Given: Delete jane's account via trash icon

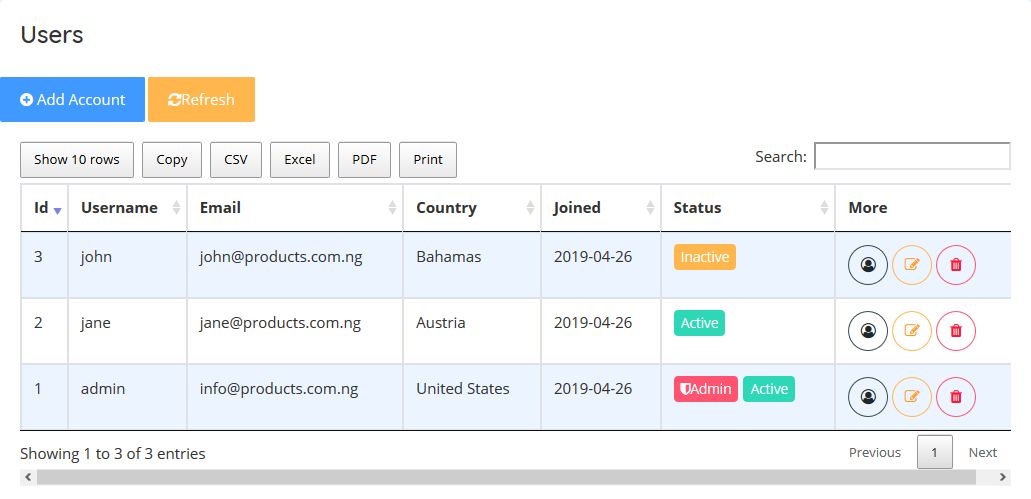Looking at the screenshot, I should coord(956,330).
